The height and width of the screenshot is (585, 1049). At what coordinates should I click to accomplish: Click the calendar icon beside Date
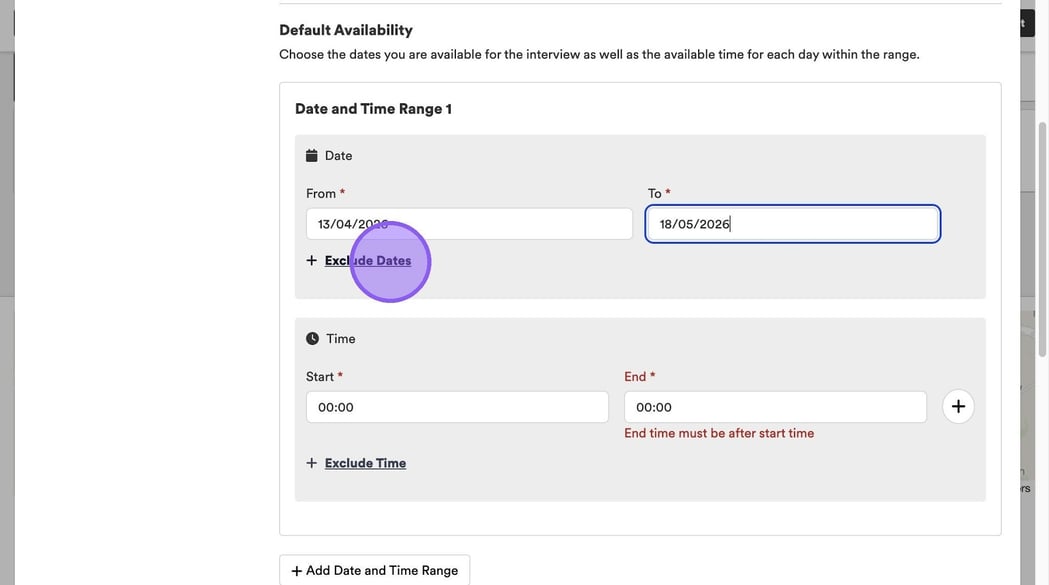tap(312, 156)
